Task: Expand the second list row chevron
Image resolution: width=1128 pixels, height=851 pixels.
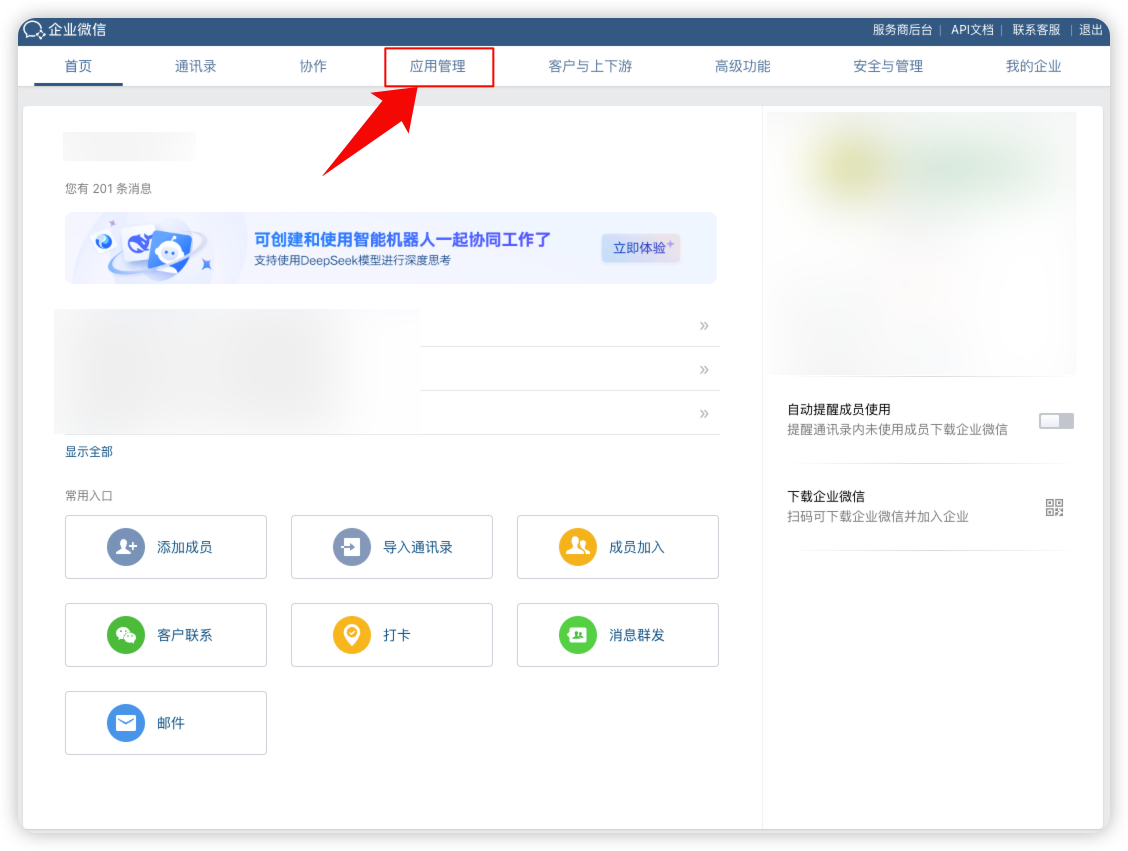Action: pos(703,368)
